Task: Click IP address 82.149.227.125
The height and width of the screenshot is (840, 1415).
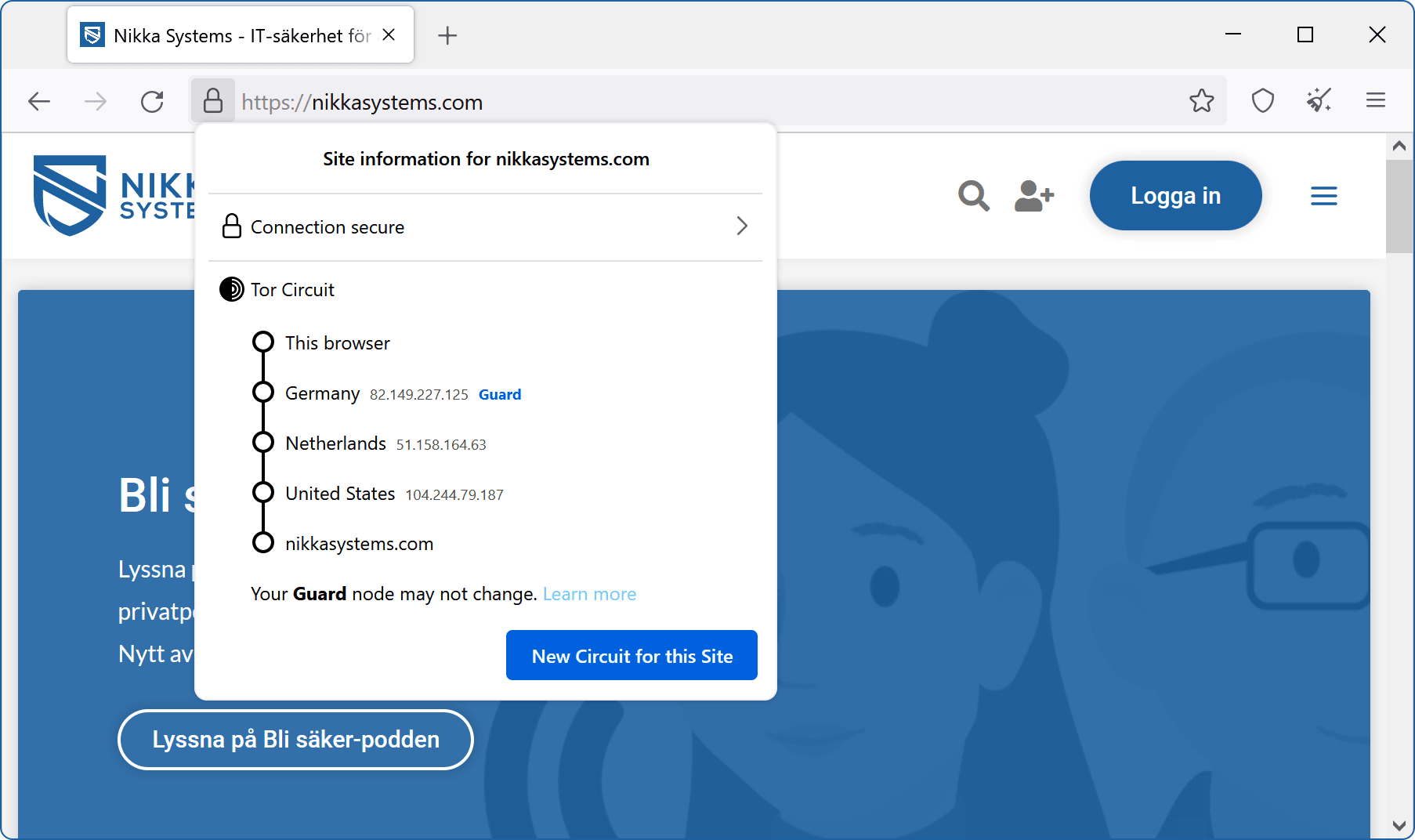Action: [x=419, y=394]
